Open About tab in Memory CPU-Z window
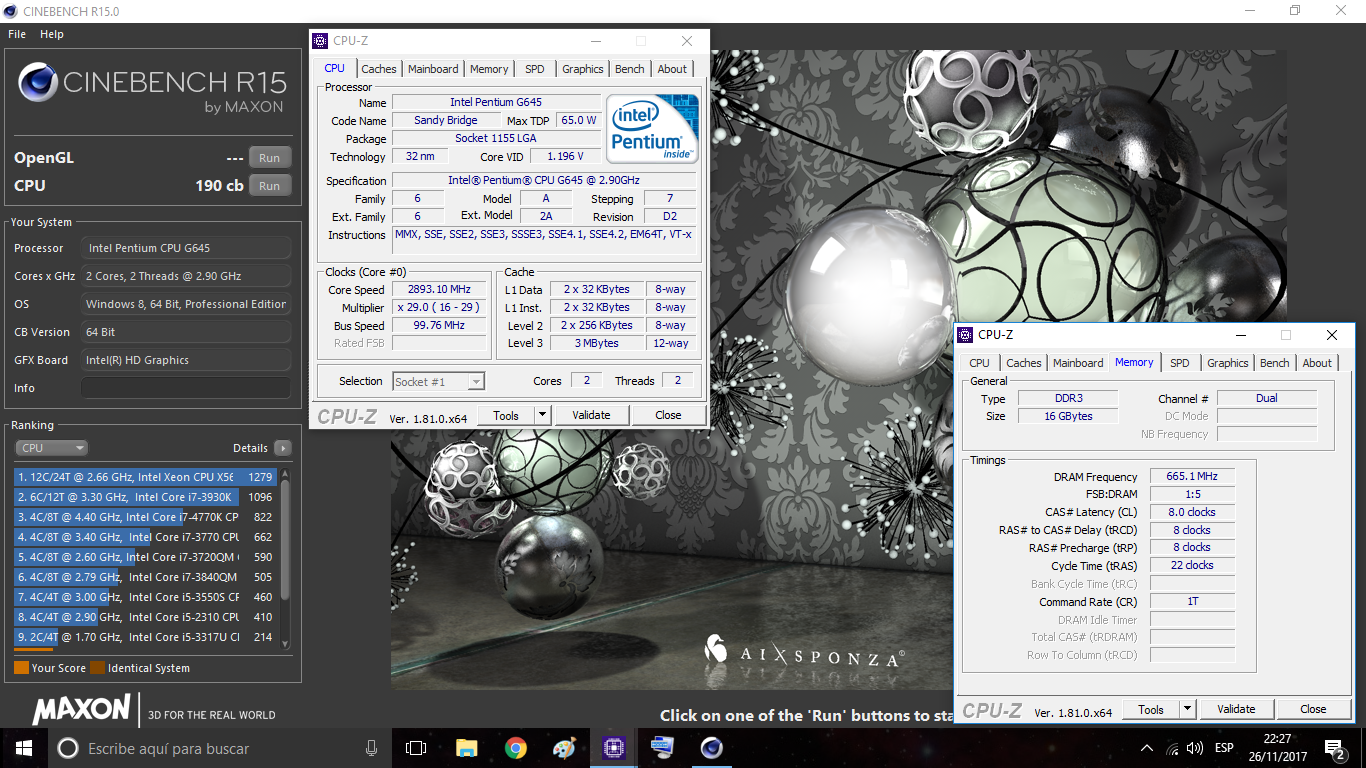 coord(1317,363)
